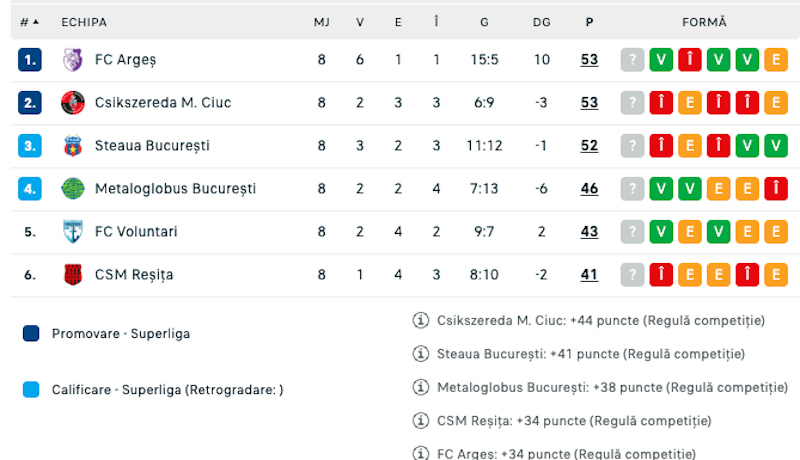Click the FC Argeș team crest icon
The width and height of the screenshot is (800, 460).
(x=72, y=59)
